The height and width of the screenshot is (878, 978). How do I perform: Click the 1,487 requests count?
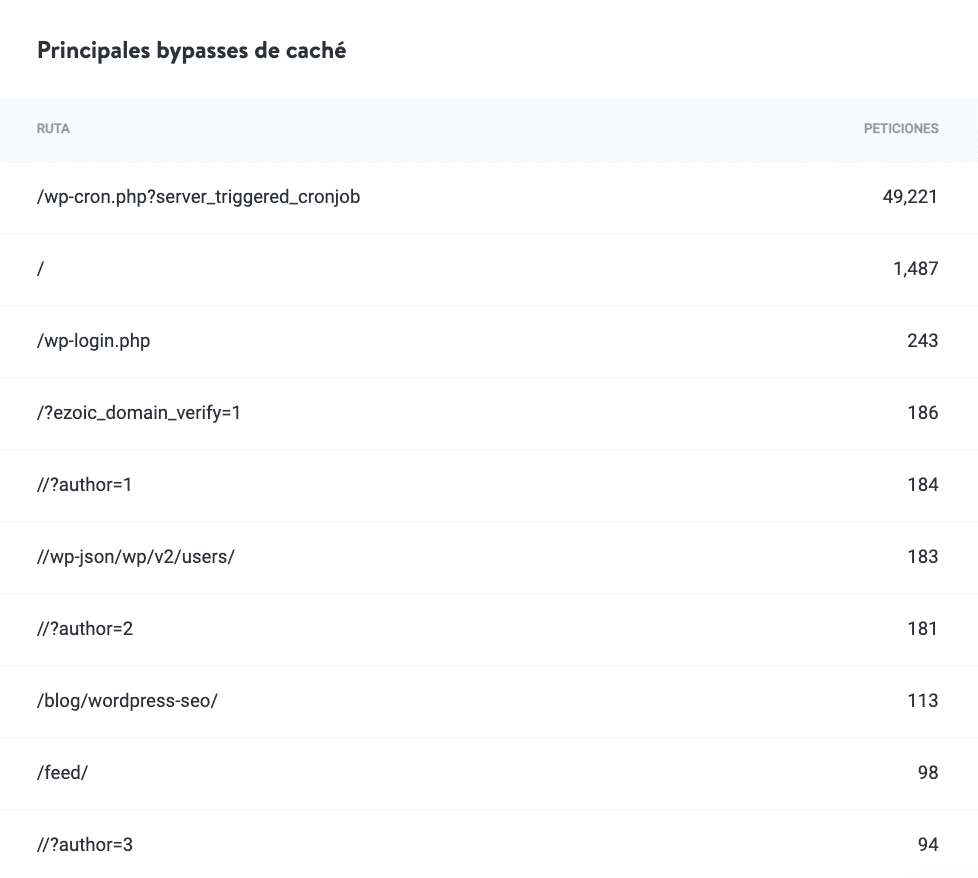915,269
